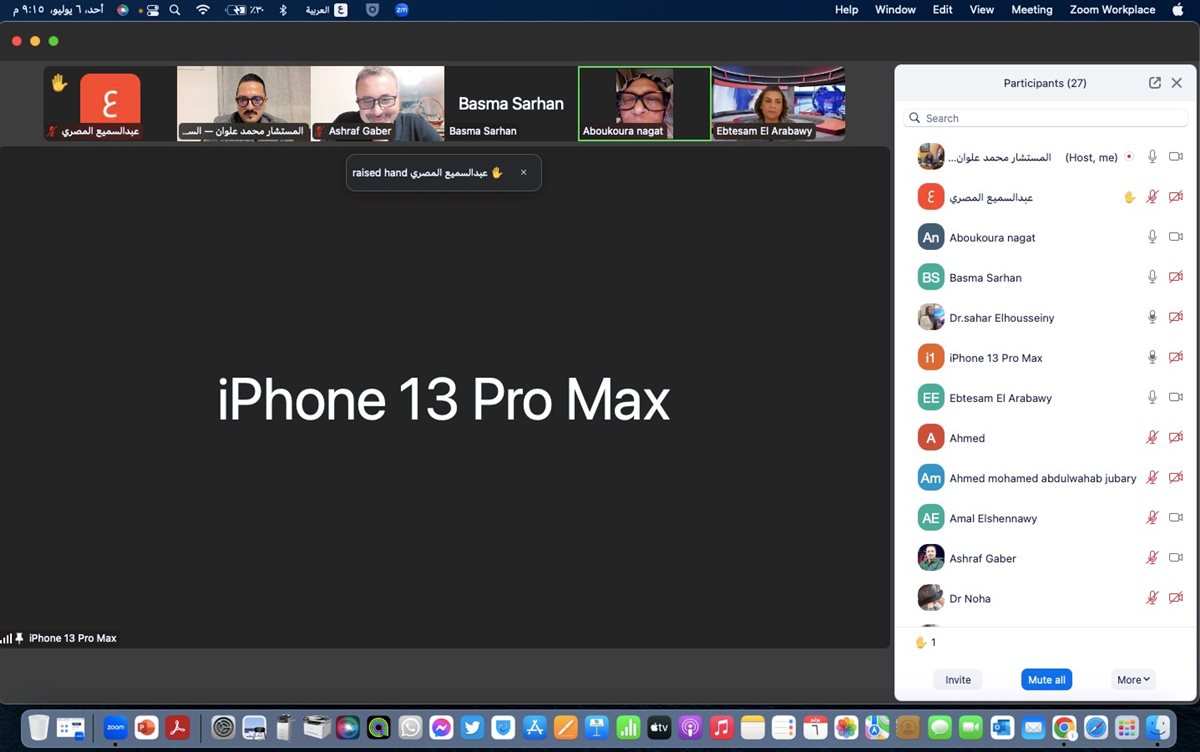The image size is (1200, 752).
Task: Click Ahmed's muted microphone icon
Action: tap(1152, 437)
